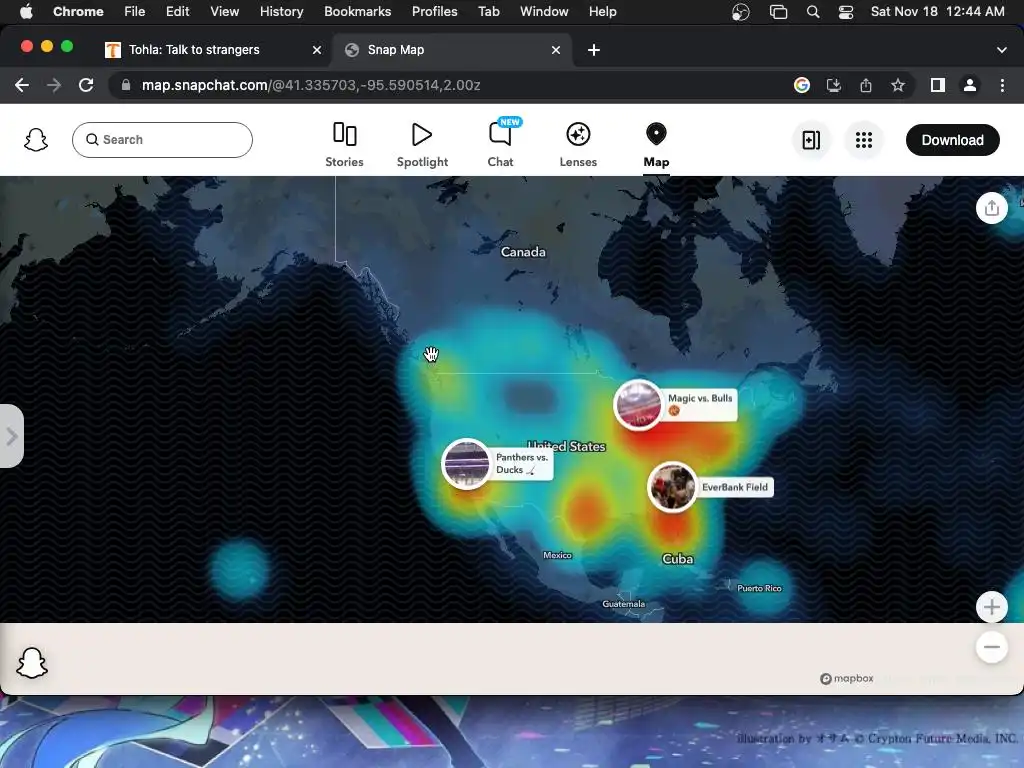Click the Cuba map label

(677, 559)
